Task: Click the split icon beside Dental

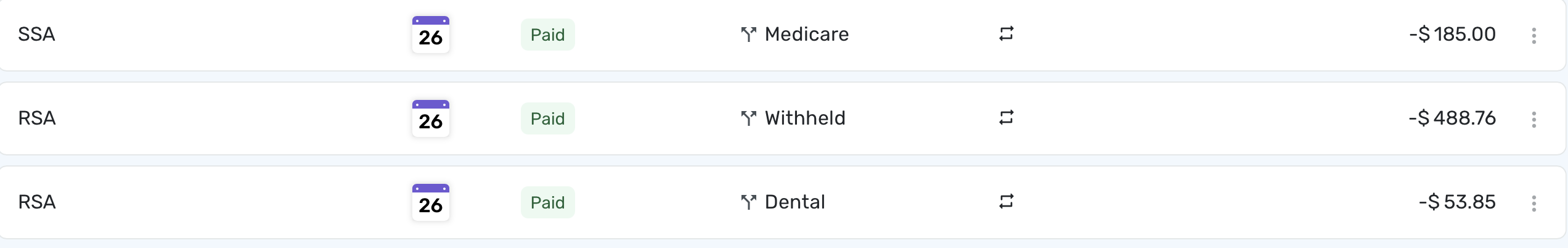Action: point(748,202)
